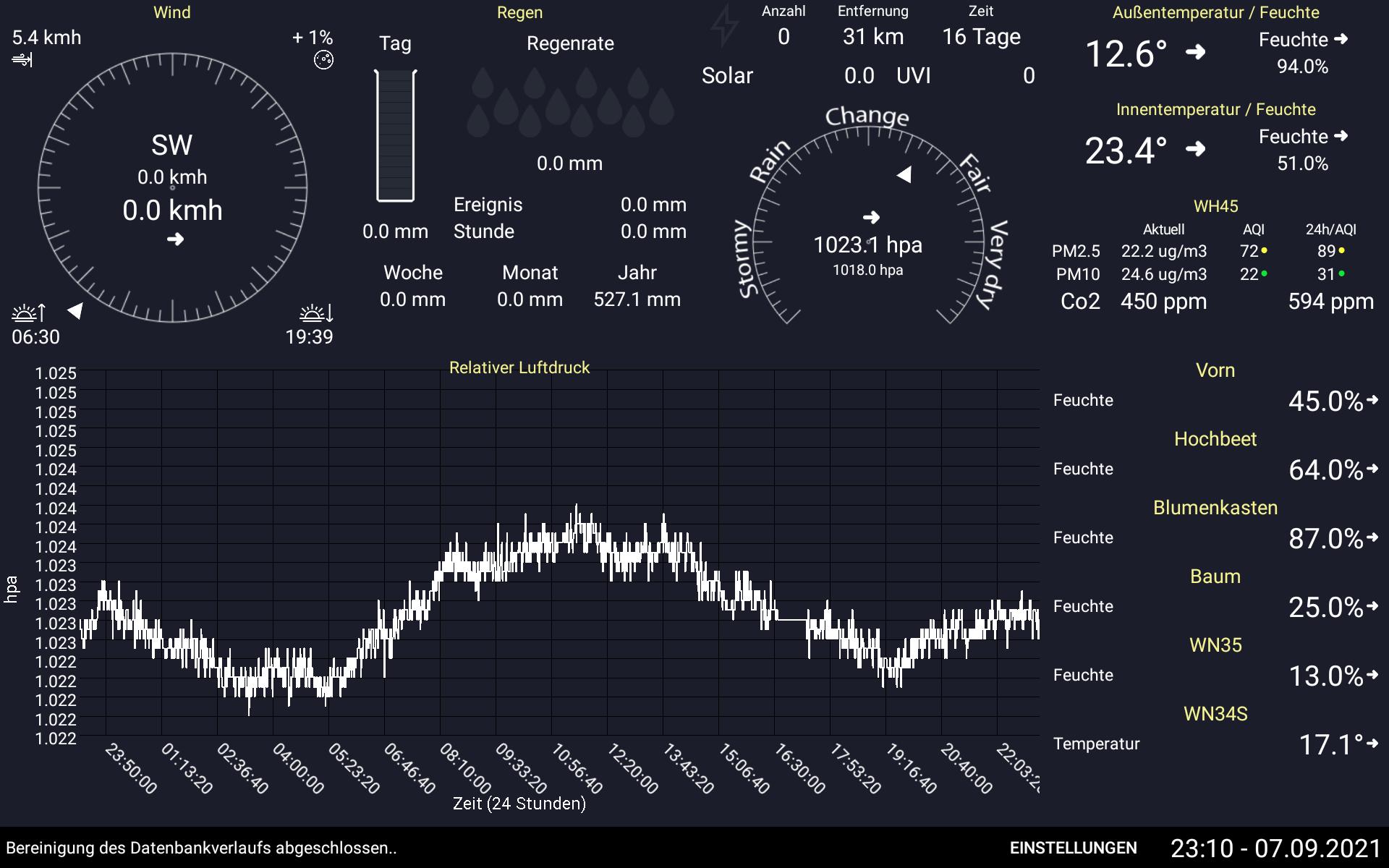The width and height of the screenshot is (1389, 868).
Task: Click the raindrops Regenrate graphic
Action: 570,102
